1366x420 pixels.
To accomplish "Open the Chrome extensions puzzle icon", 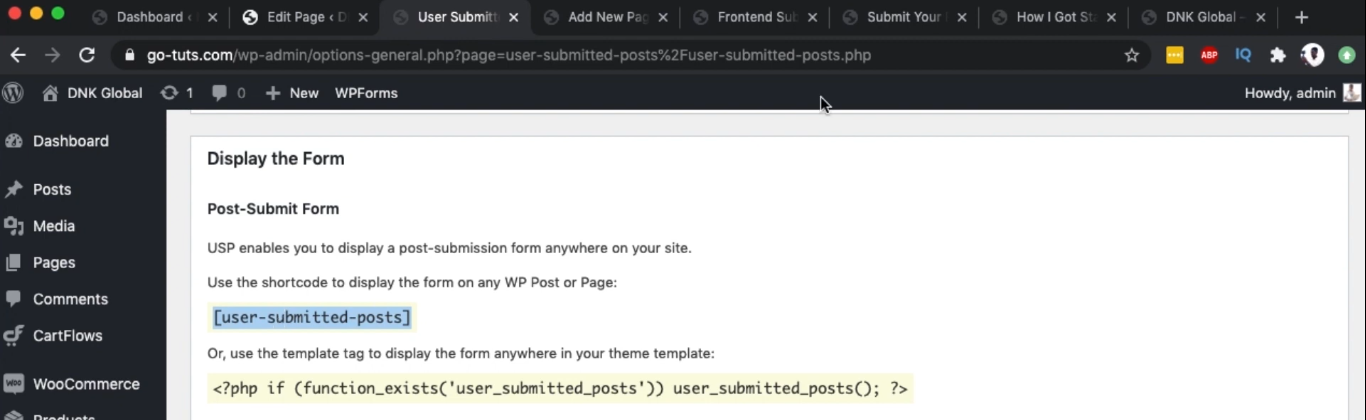I will 1277,55.
